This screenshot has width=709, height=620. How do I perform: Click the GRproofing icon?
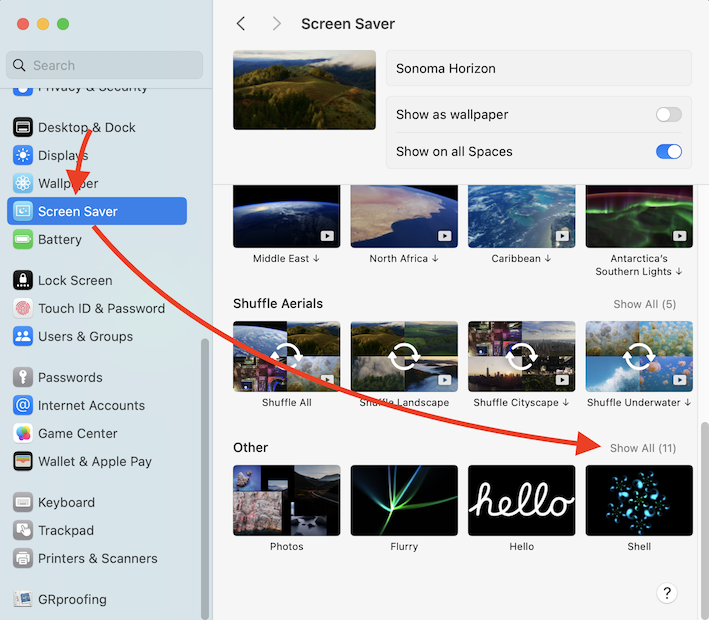pos(23,599)
